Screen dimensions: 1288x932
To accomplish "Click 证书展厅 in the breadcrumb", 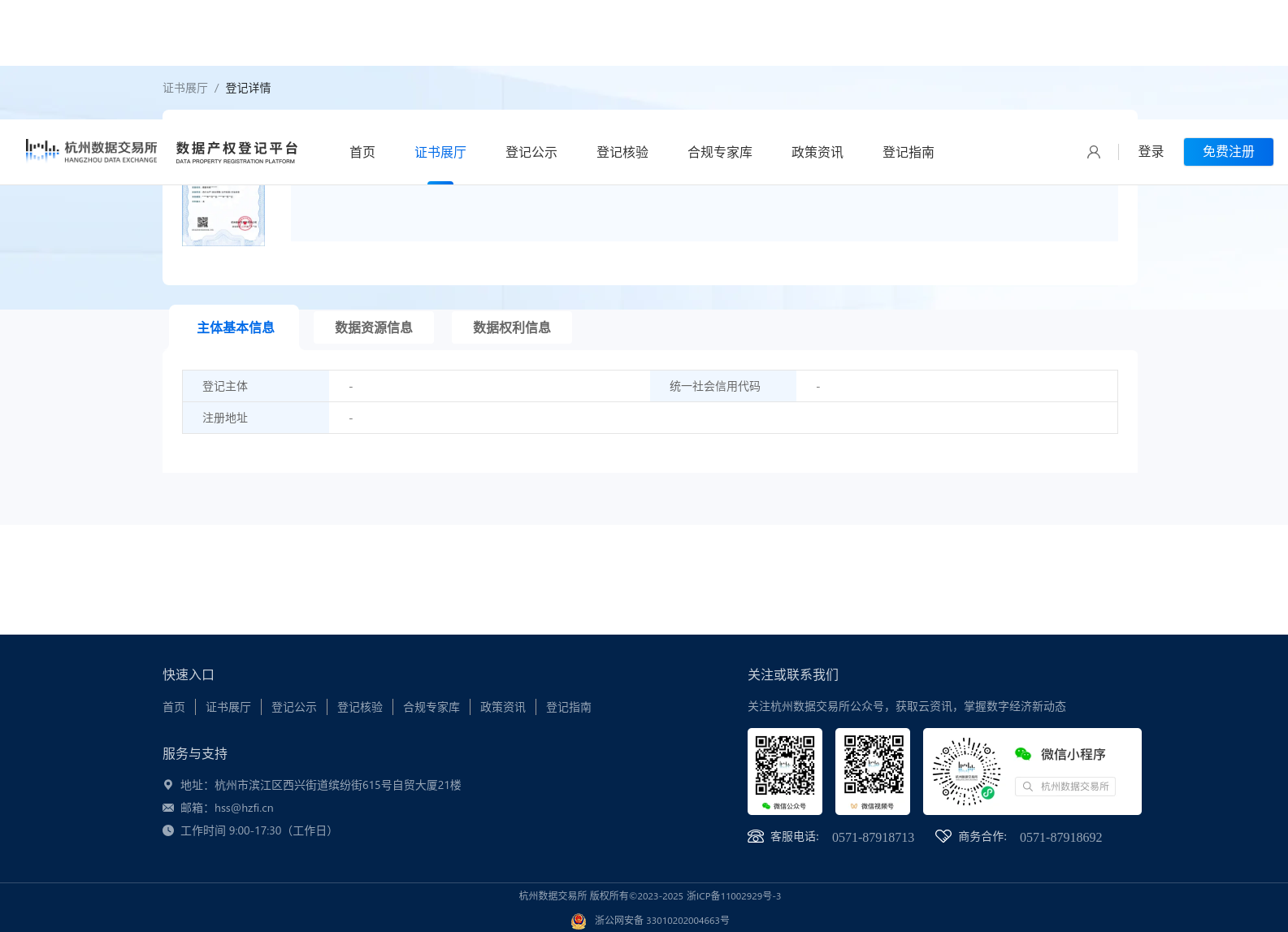I will coord(185,88).
